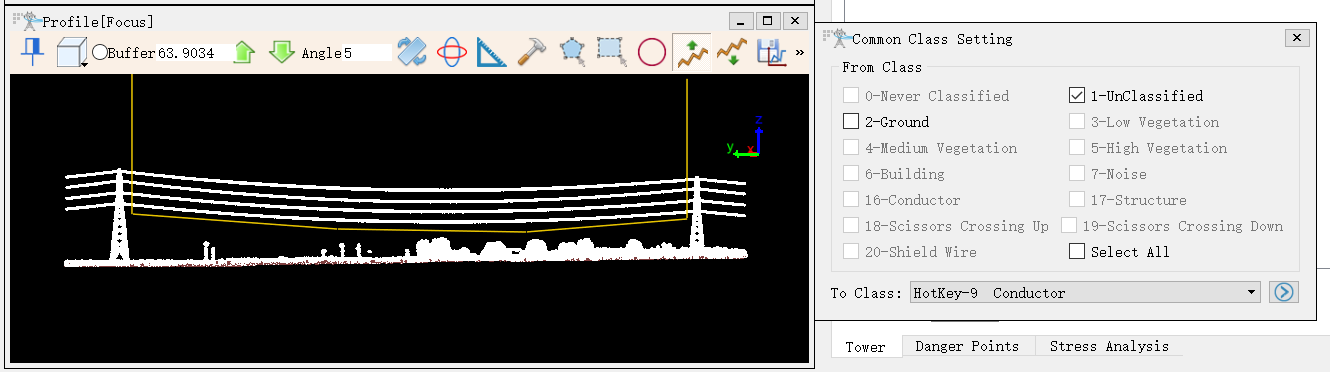
Task: Close the Profile window
Action: pos(795,20)
